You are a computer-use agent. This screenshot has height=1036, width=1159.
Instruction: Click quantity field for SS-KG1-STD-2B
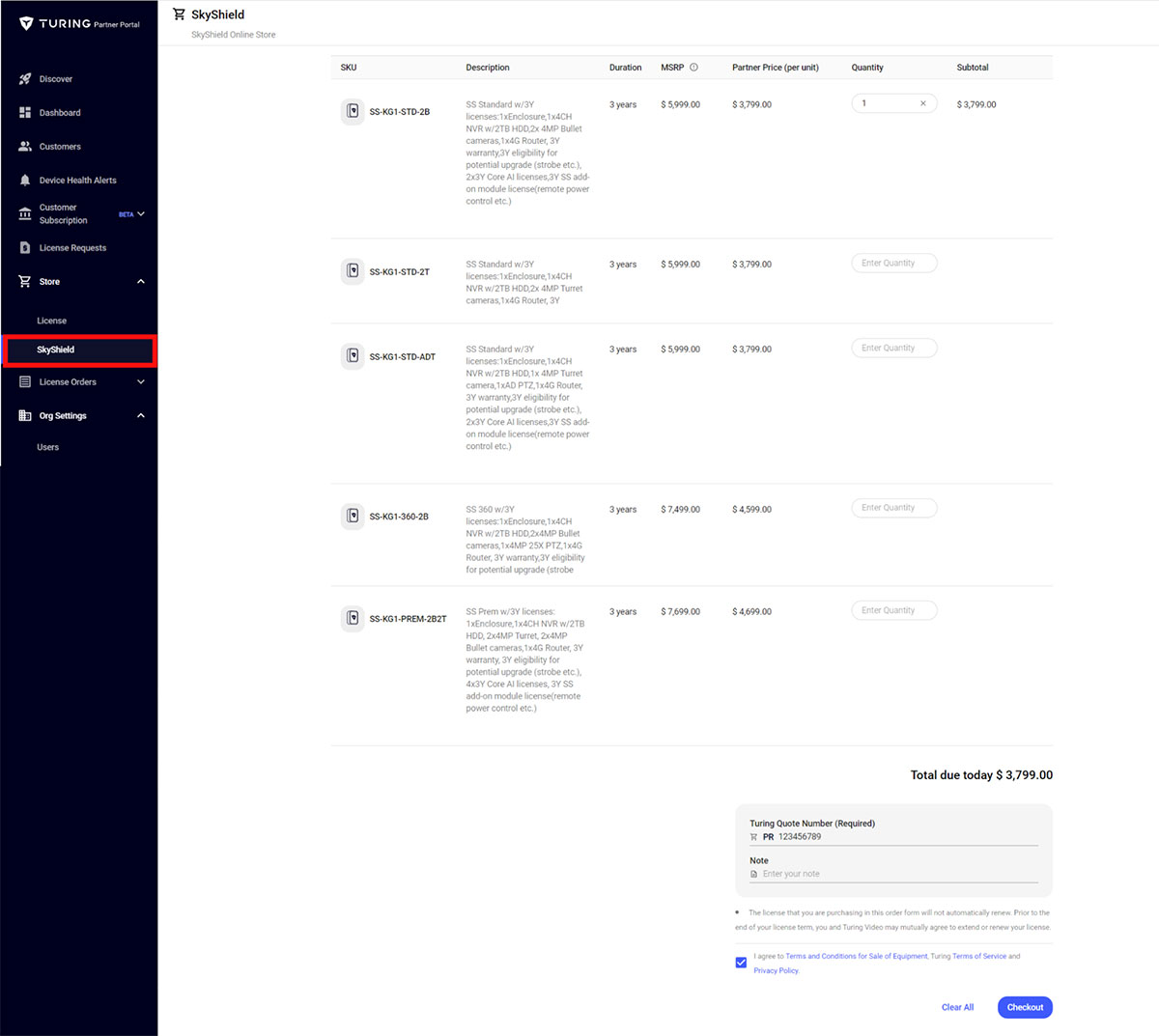coord(894,103)
